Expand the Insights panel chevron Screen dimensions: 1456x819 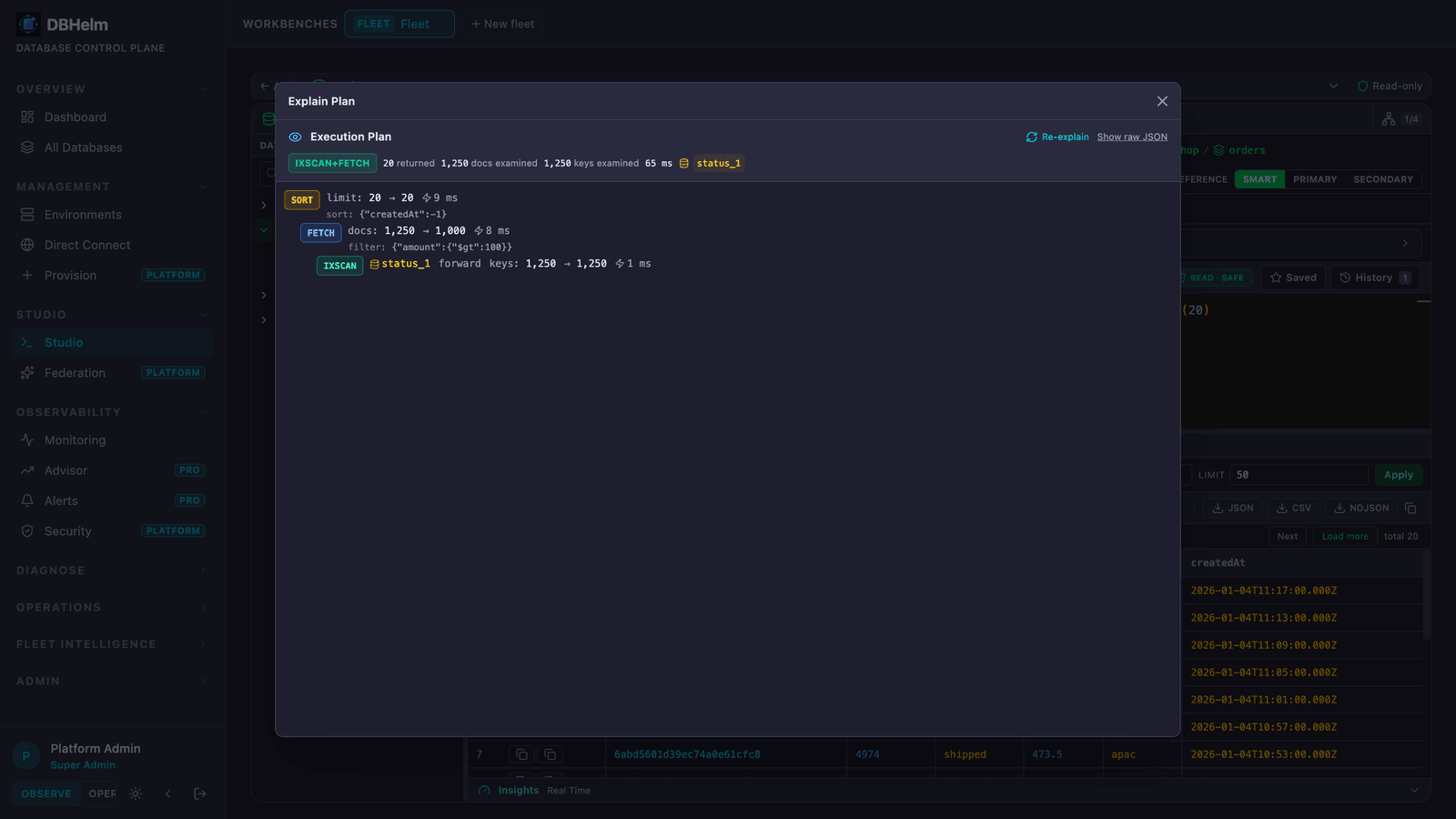tap(1414, 791)
